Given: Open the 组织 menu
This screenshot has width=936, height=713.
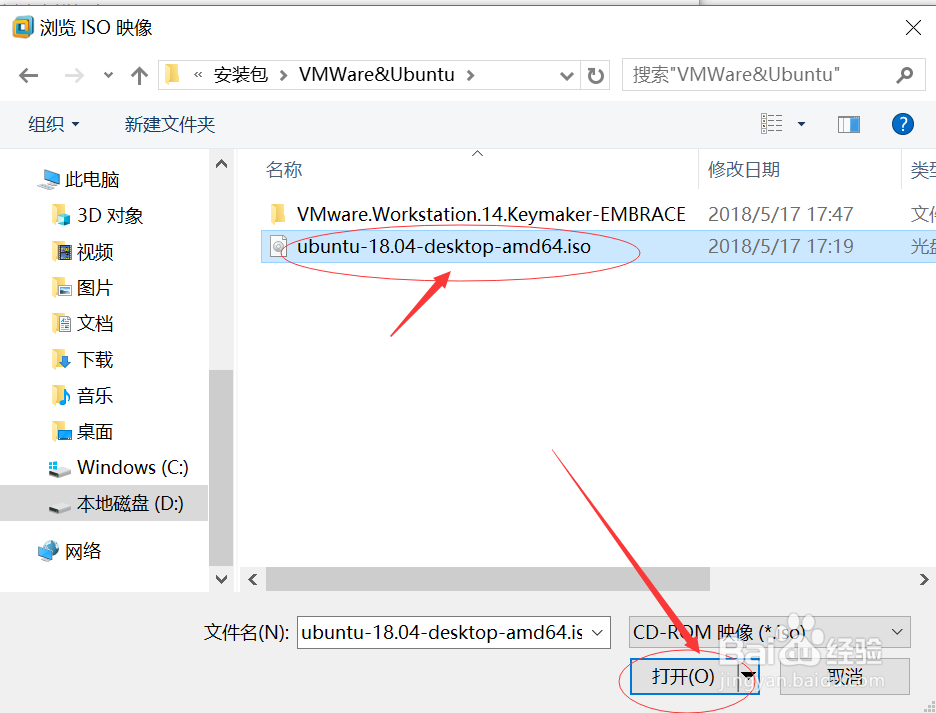Looking at the screenshot, I should (54, 124).
